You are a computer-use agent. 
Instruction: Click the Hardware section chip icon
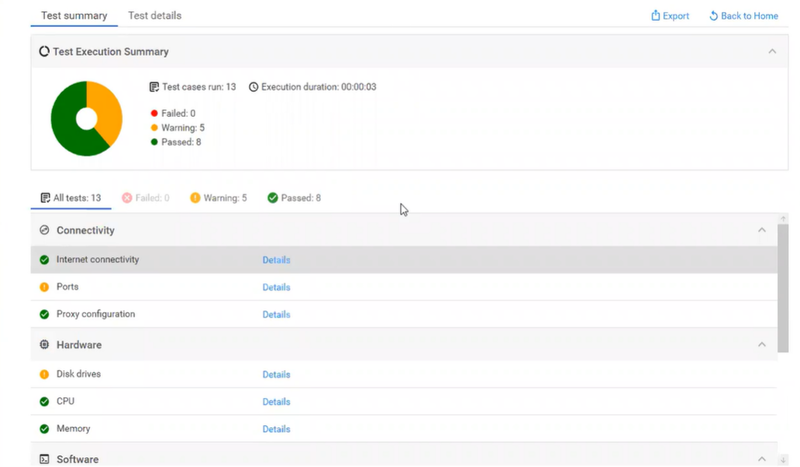click(44, 345)
